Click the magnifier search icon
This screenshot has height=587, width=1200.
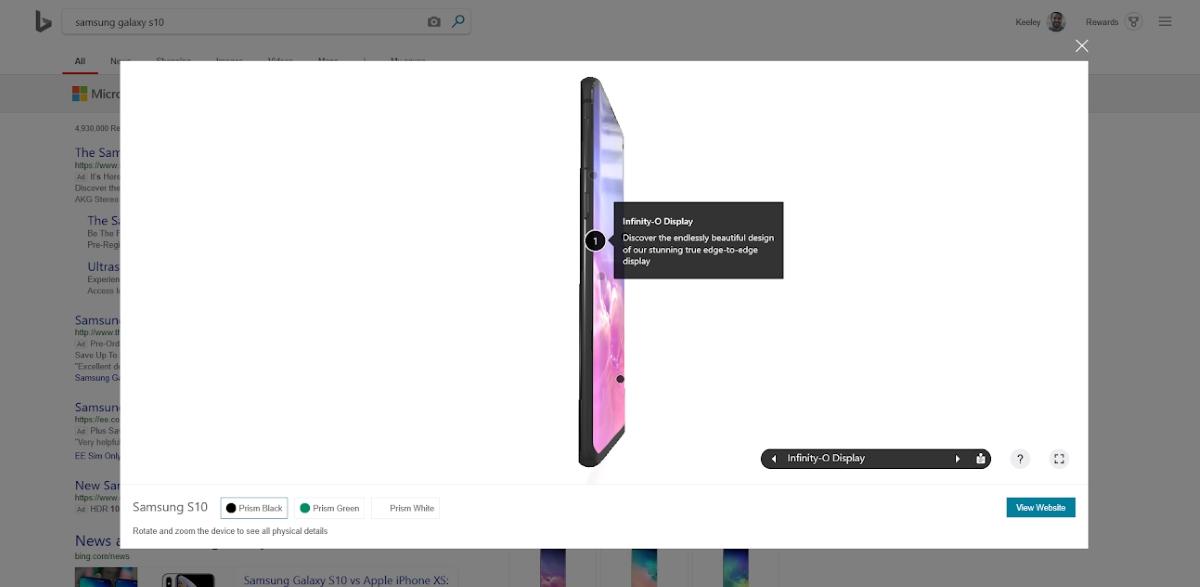point(458,22)
